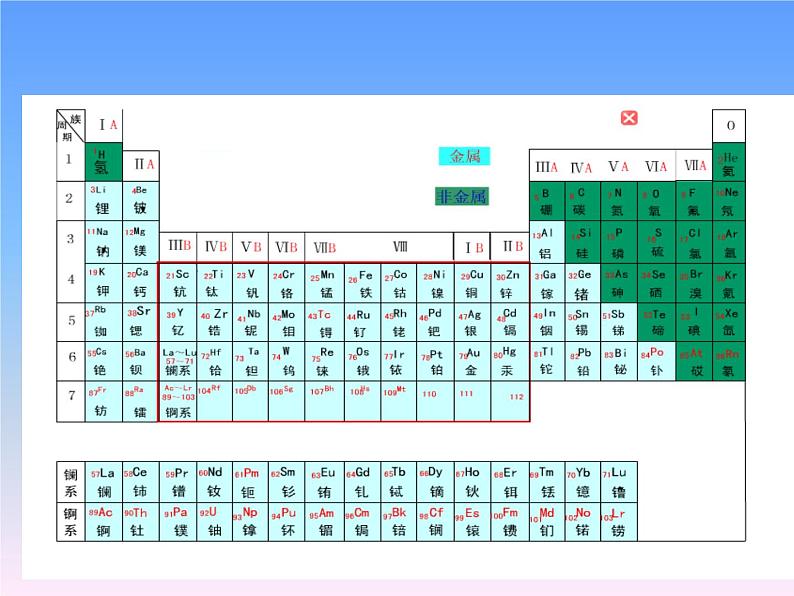Click cerium Ce 铈 cell

coord(141,482)
